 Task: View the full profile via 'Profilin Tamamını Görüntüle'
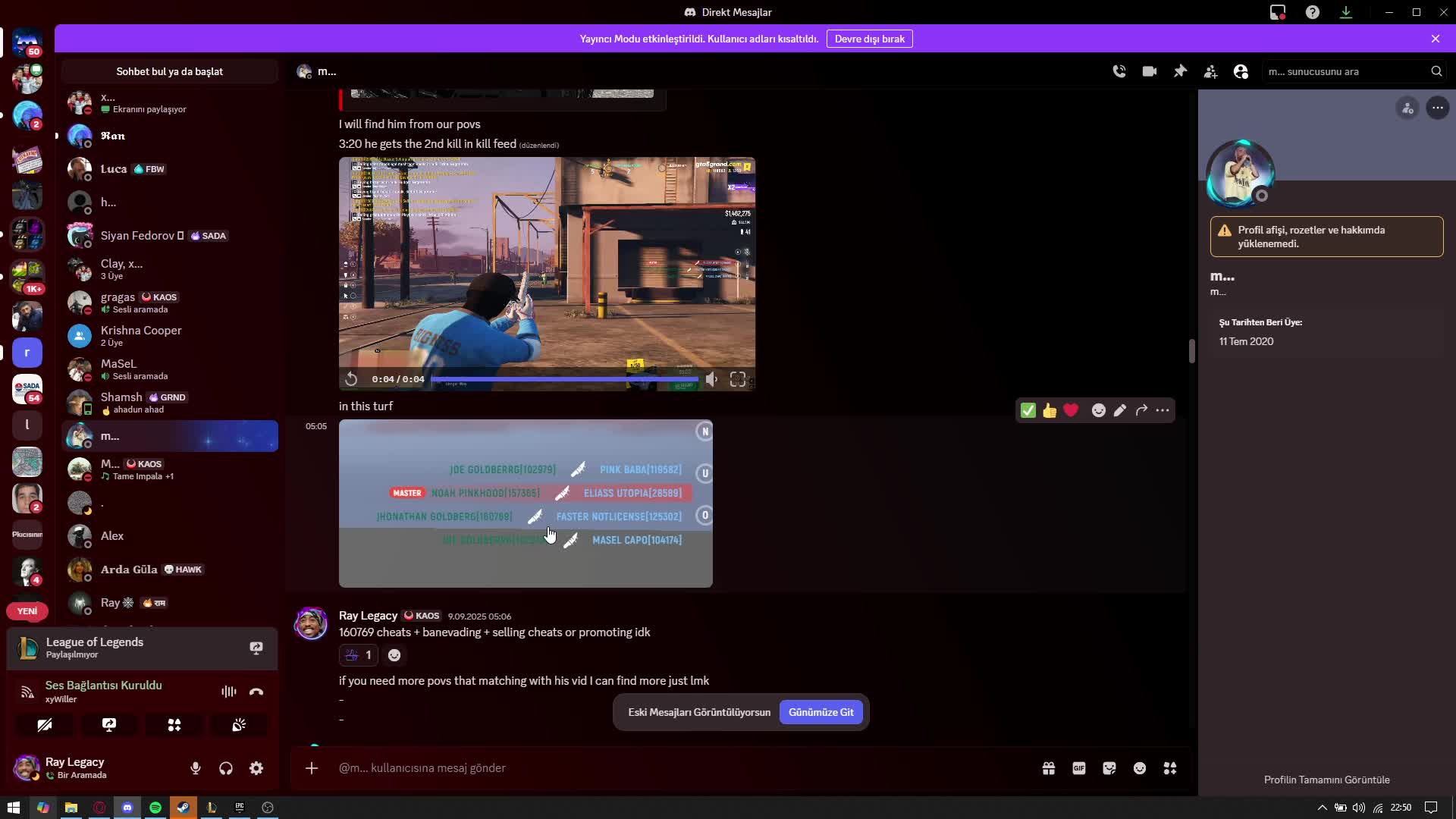pos(1327,780)
